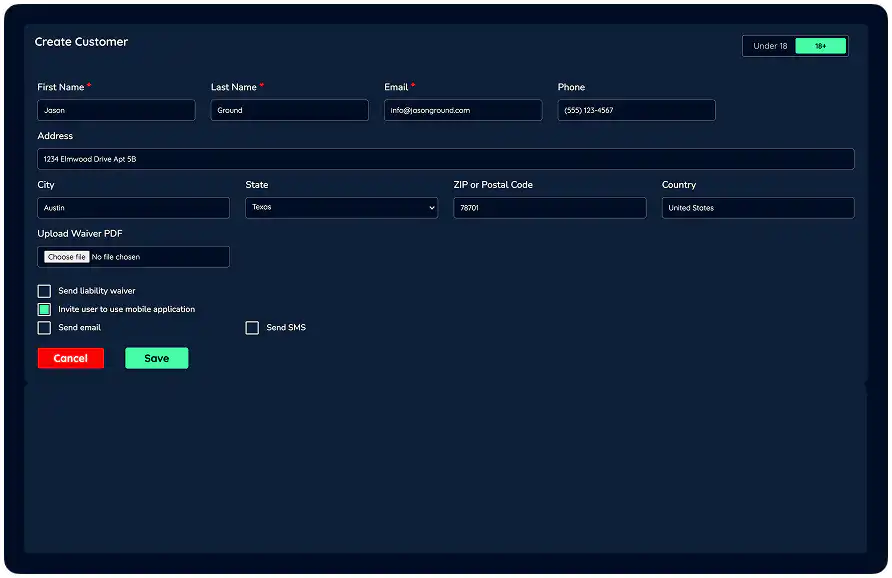892x578 pixels.
Task: Click the ZIP or Postal Code field
Action: point(549,208)
